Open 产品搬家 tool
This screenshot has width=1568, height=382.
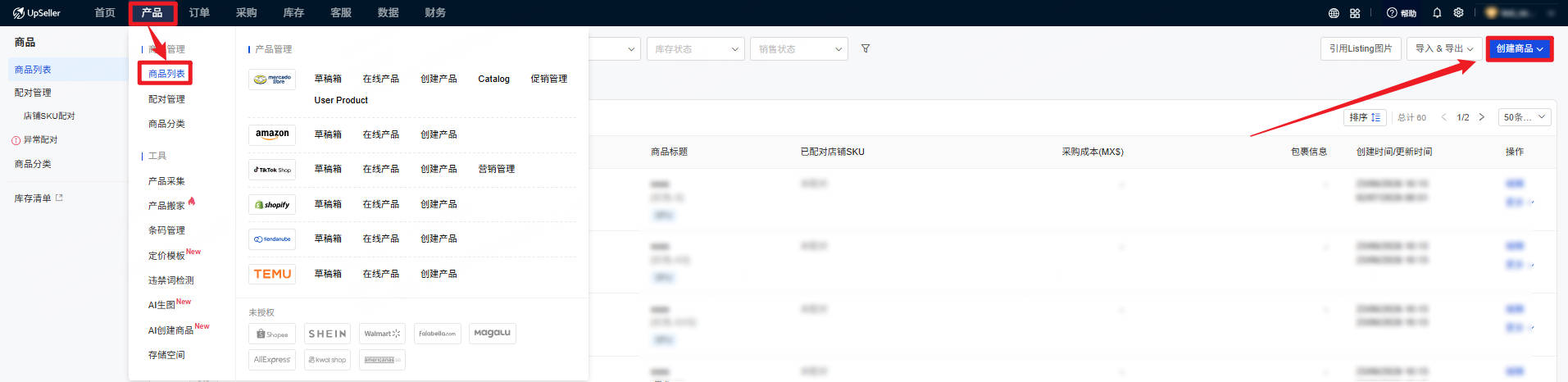[x=166, y=206]
